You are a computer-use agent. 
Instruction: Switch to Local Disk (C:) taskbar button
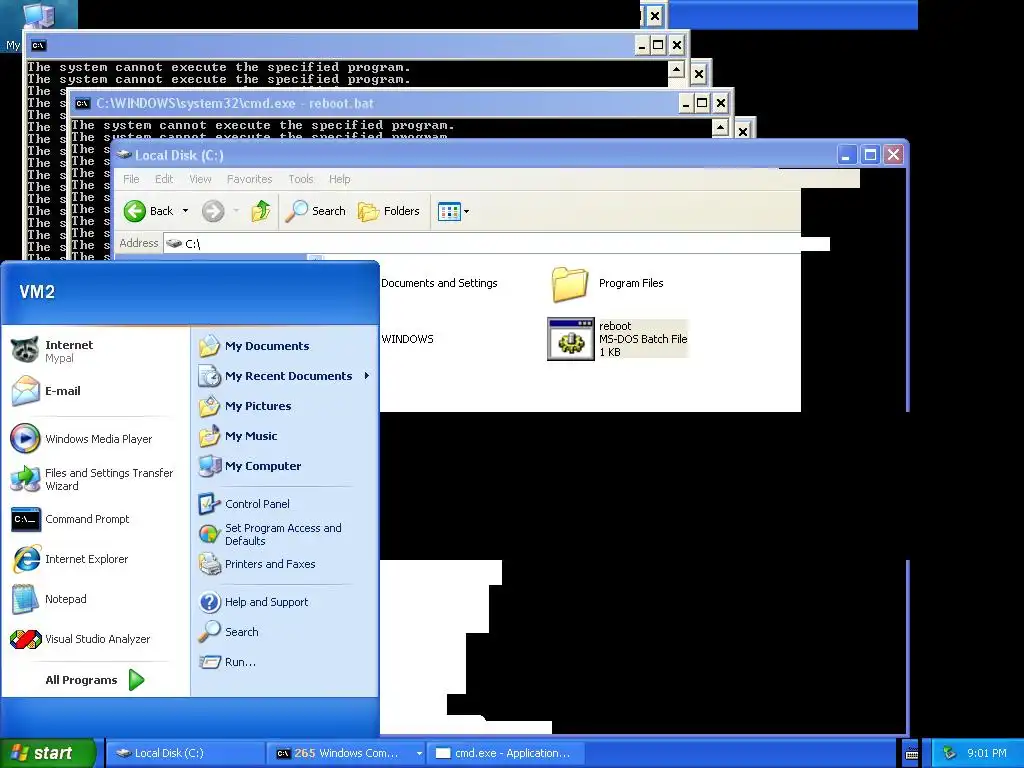185,753
